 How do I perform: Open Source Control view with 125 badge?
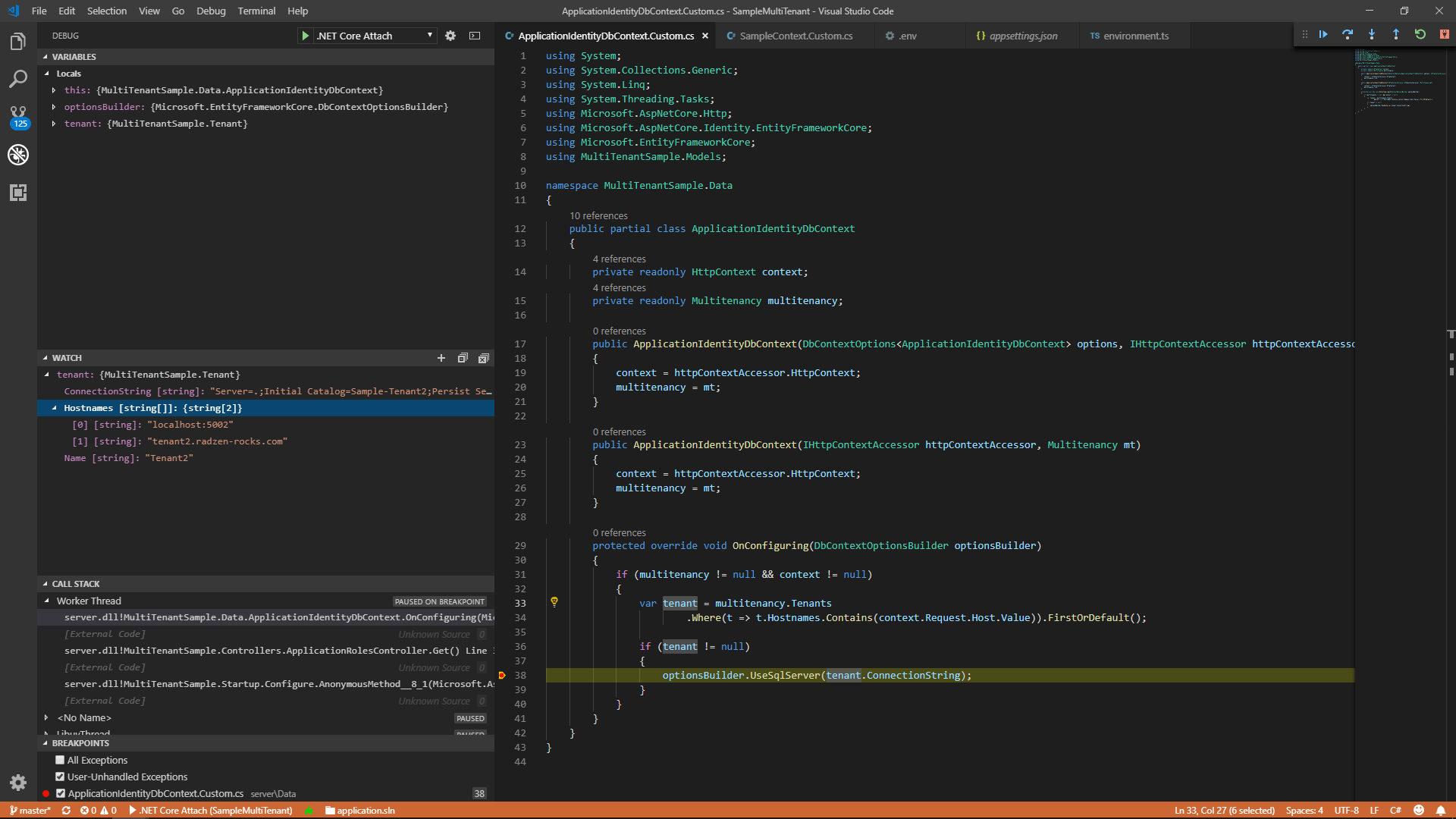[18, 117]
